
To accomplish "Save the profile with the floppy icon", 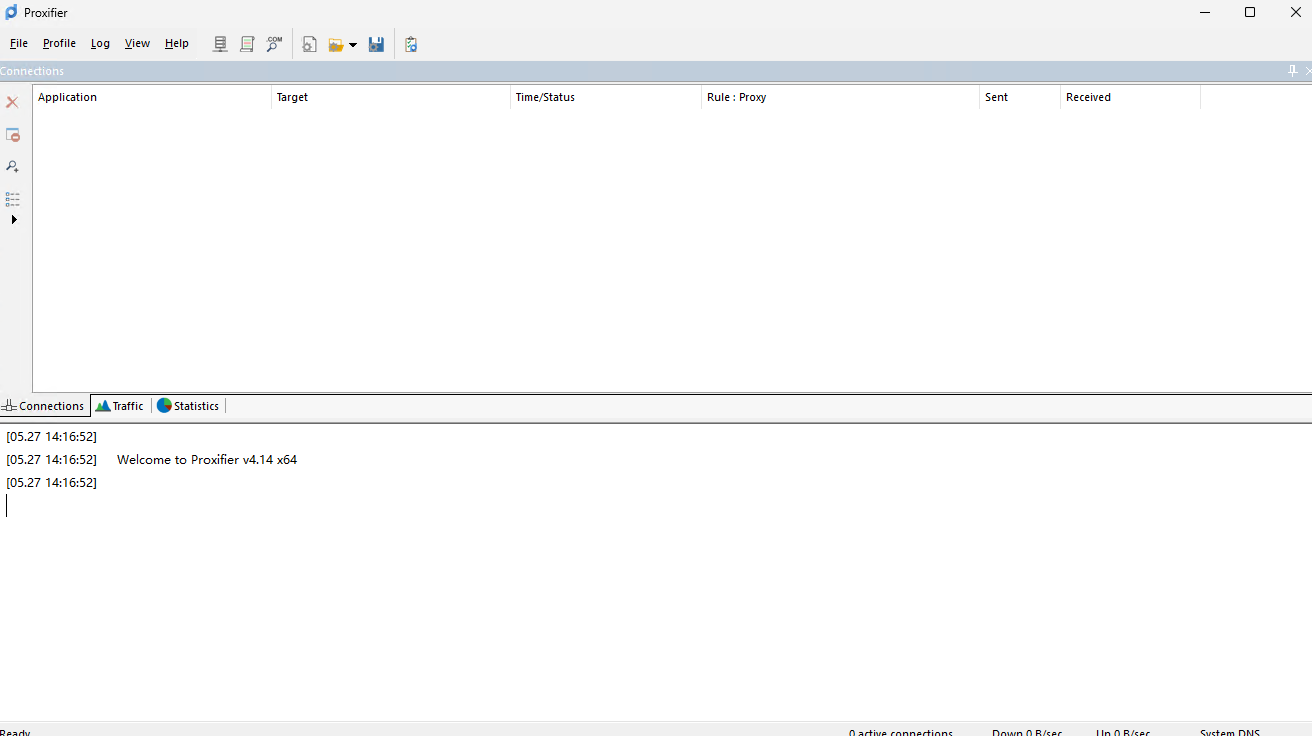I will [x=376, y=44].
